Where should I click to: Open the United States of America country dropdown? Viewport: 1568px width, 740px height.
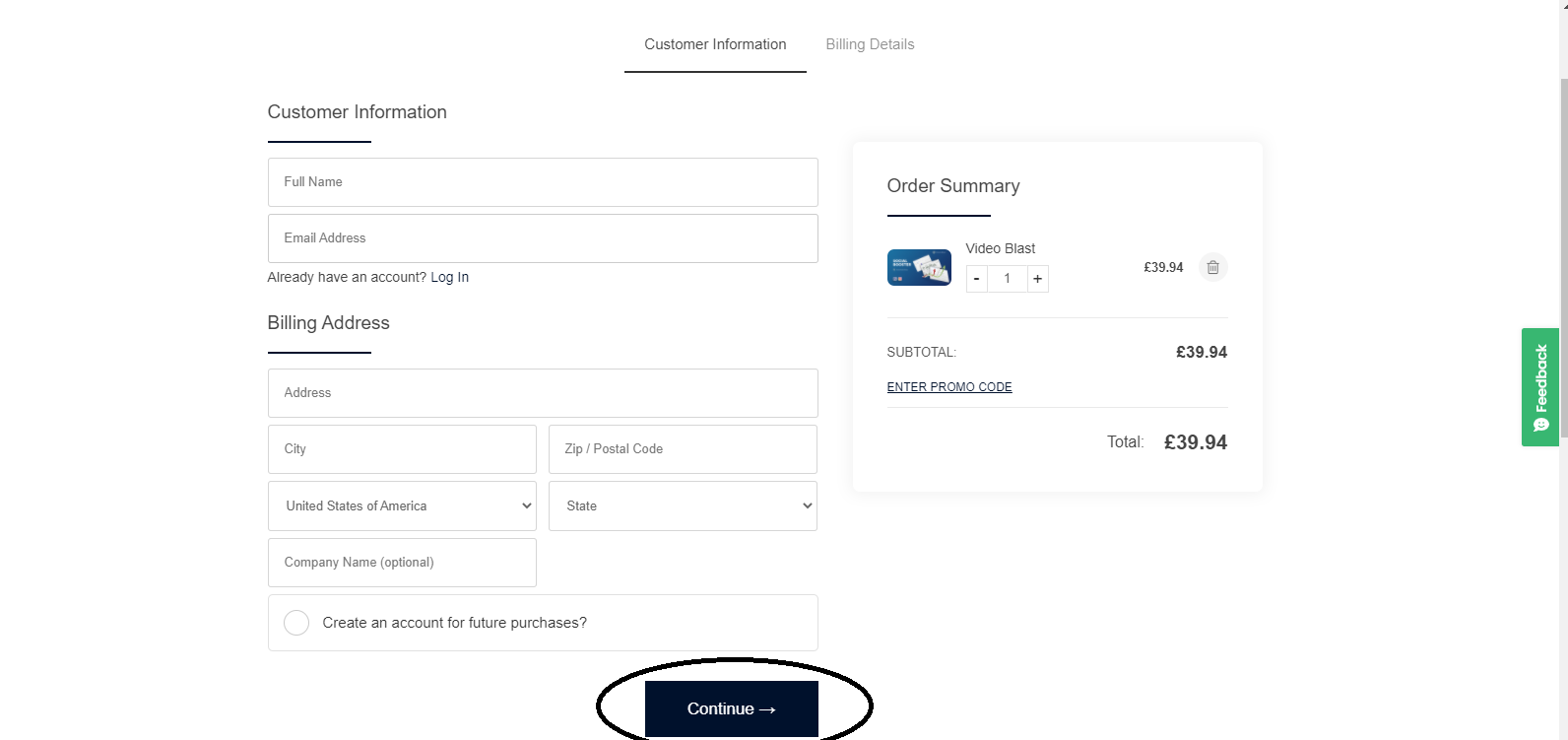pos(402,506)
